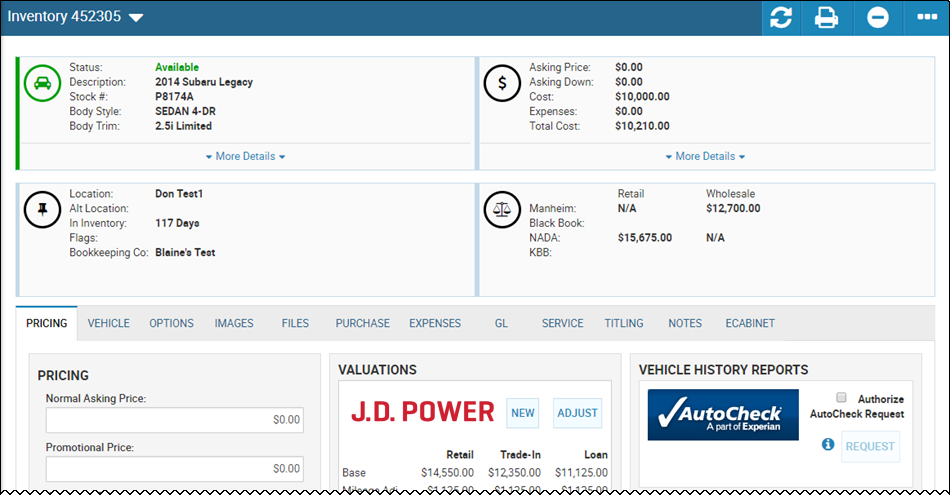Image resolution: width=950 pixels, height=496 pixels.
Task: Select the GL tab
Action: (501, 323)
